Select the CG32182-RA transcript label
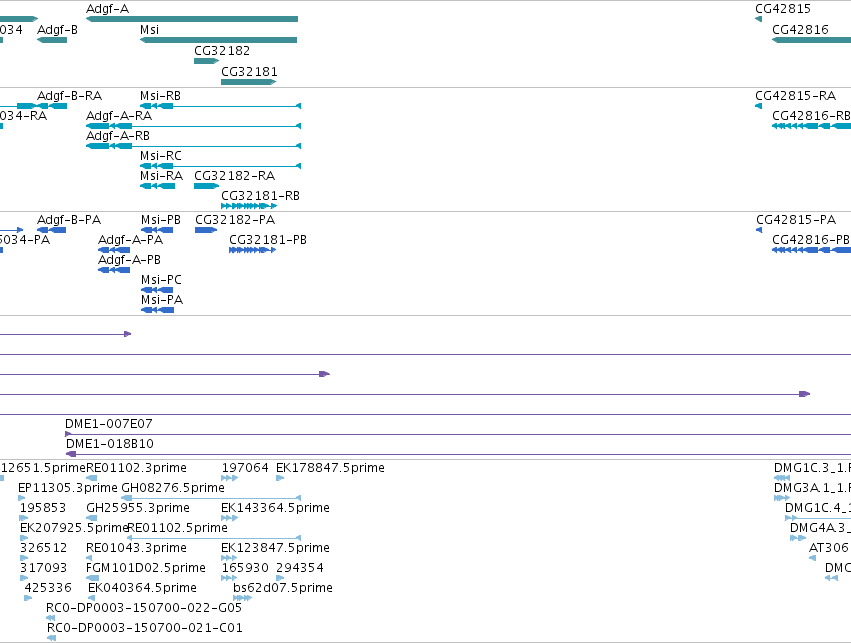 coord(234,176)
